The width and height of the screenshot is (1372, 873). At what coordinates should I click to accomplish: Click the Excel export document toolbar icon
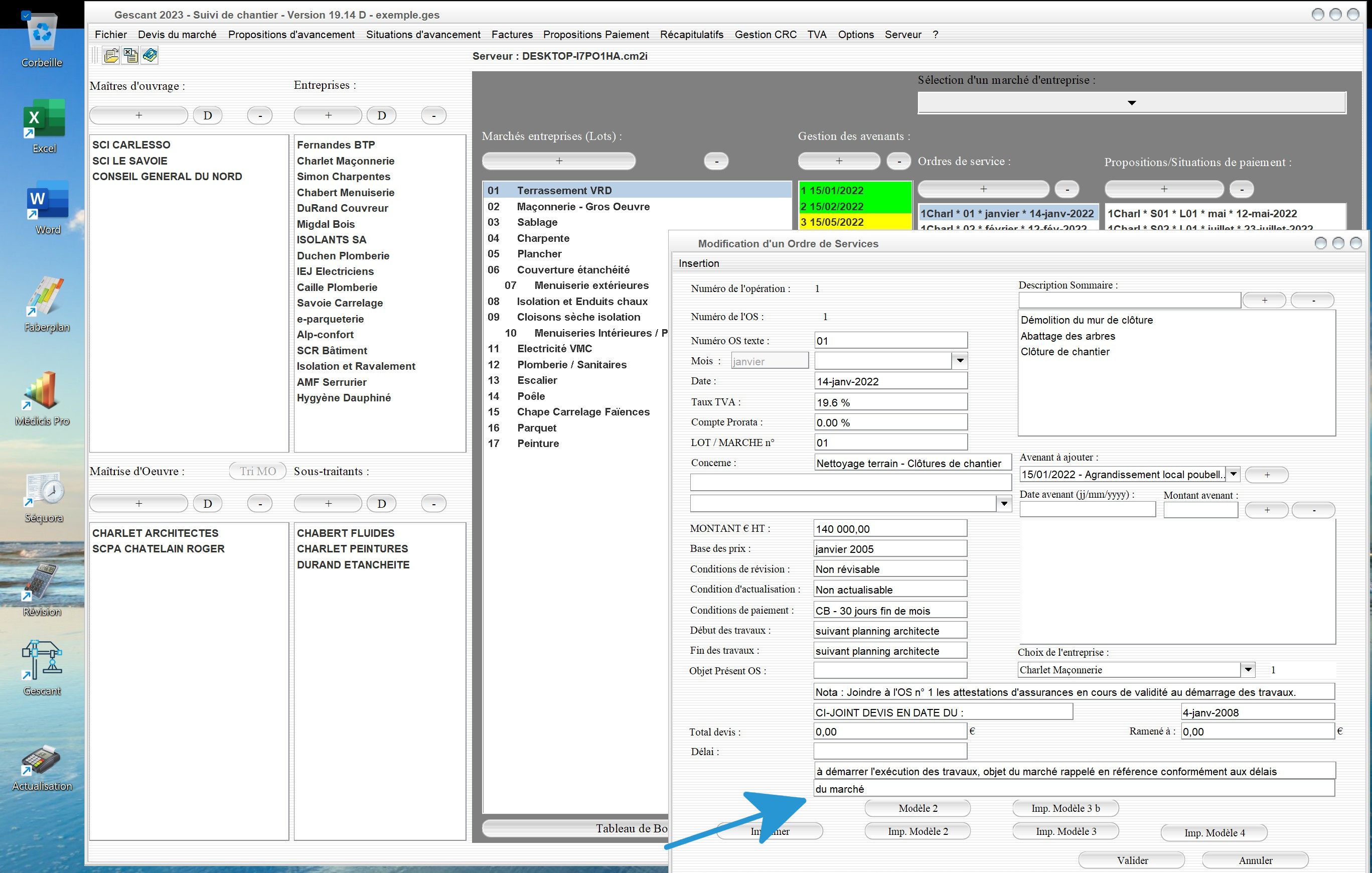coord(130,55)
